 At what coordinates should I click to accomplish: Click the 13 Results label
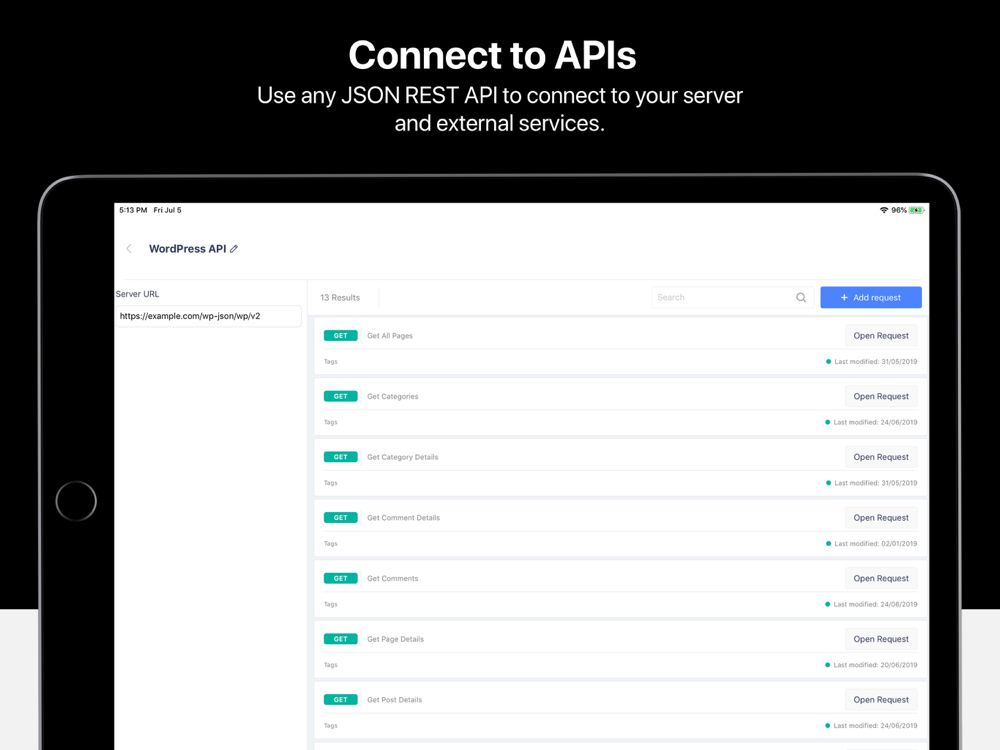coord(340,297)
